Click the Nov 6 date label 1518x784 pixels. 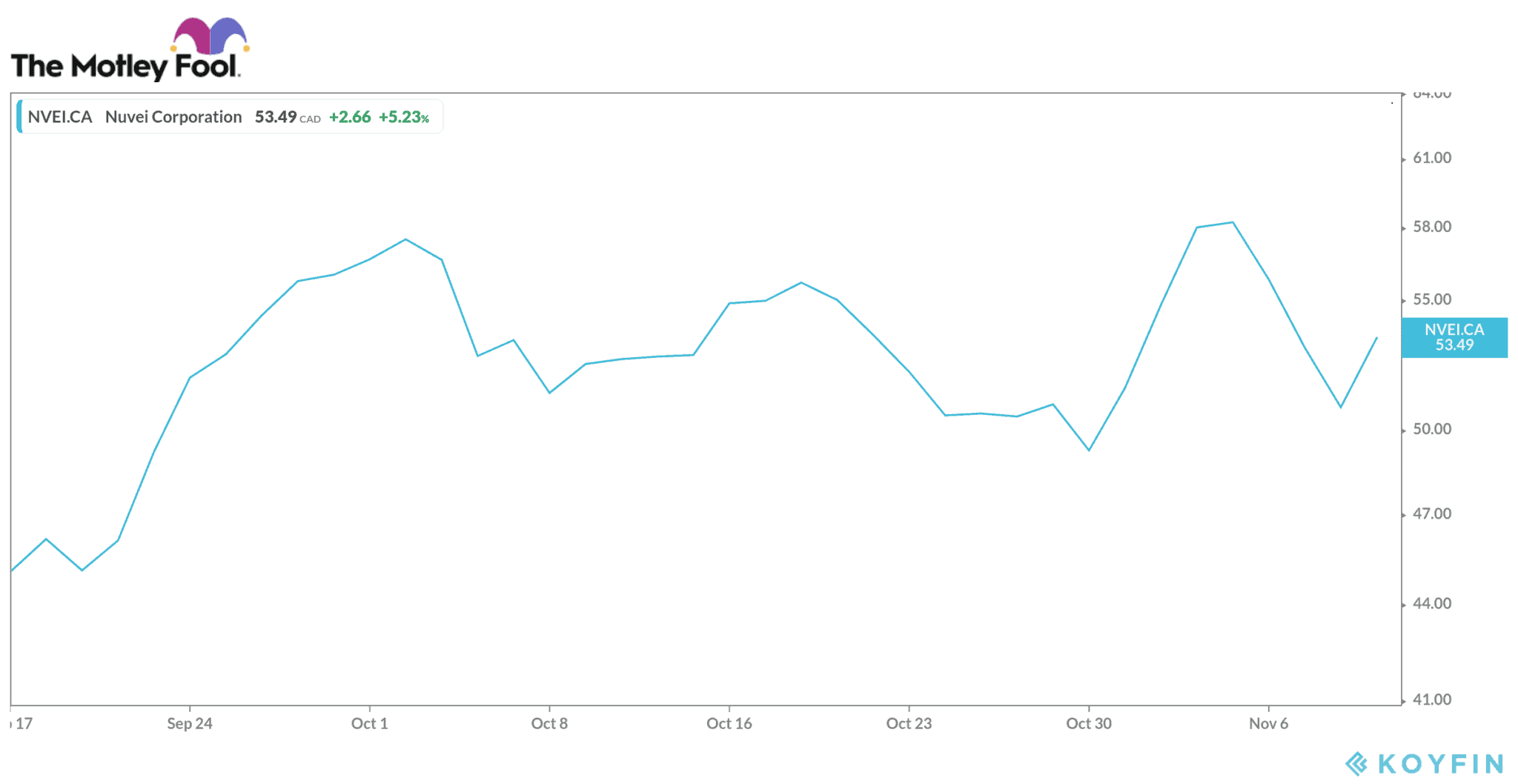(1268, 723)
